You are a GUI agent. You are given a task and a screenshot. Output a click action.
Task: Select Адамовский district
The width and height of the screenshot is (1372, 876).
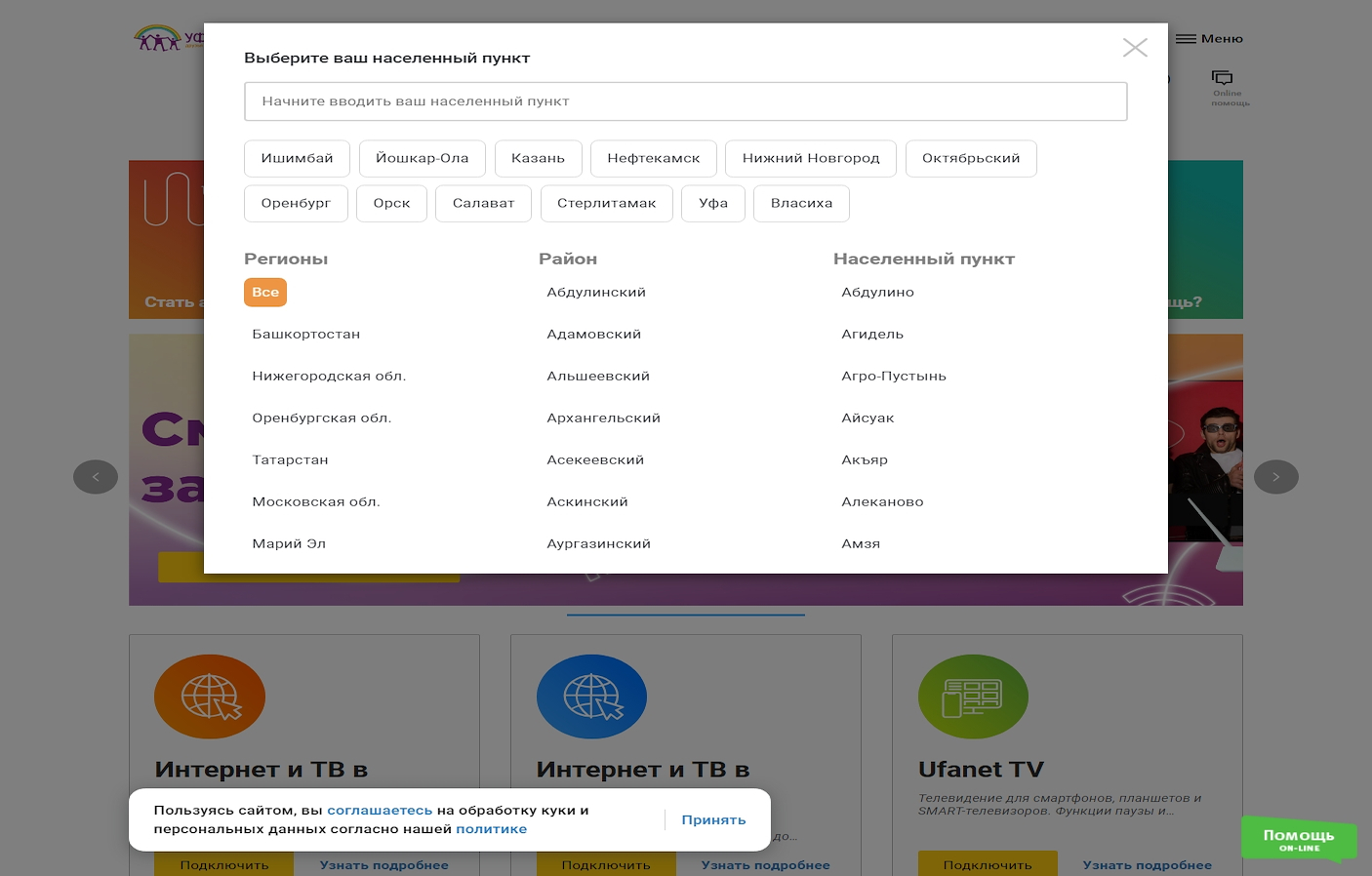point(594,334)
